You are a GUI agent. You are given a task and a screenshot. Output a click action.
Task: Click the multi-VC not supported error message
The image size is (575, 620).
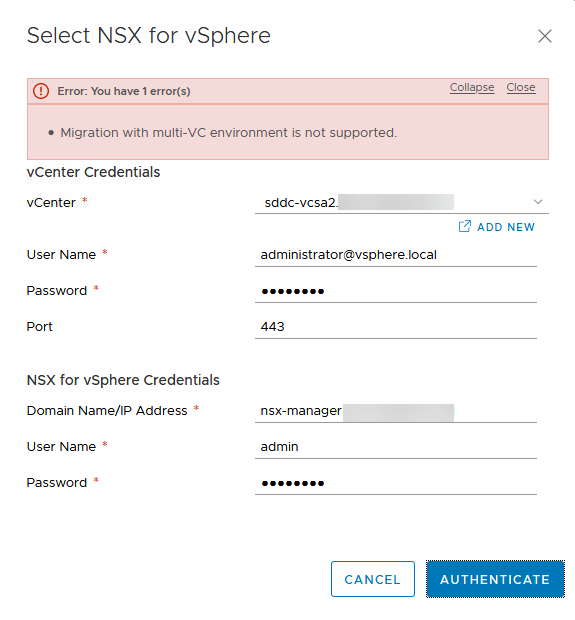point(228,133)
